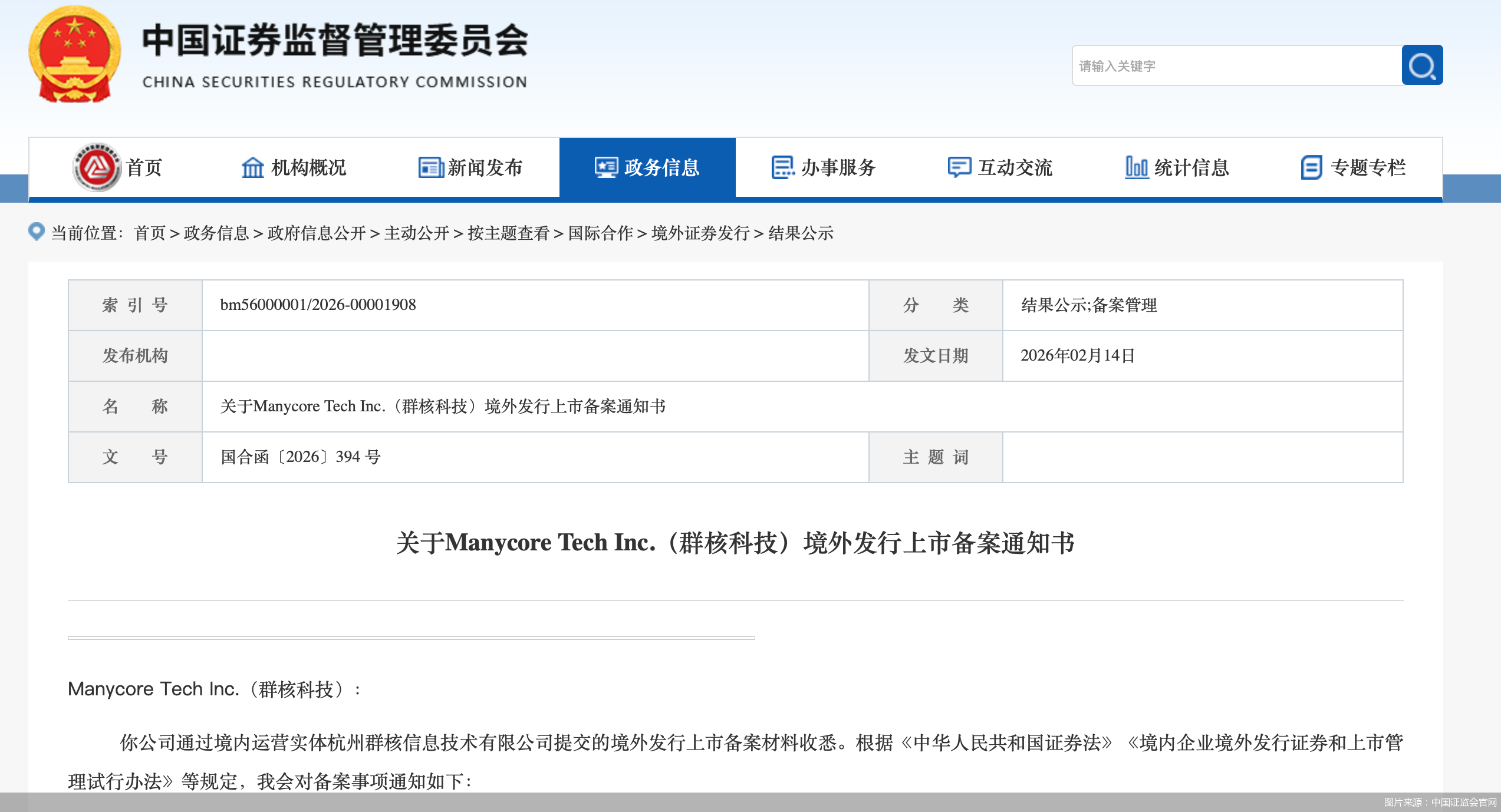
Task: Click the bank building icon beside 机构概况
Action: [252, 167]
